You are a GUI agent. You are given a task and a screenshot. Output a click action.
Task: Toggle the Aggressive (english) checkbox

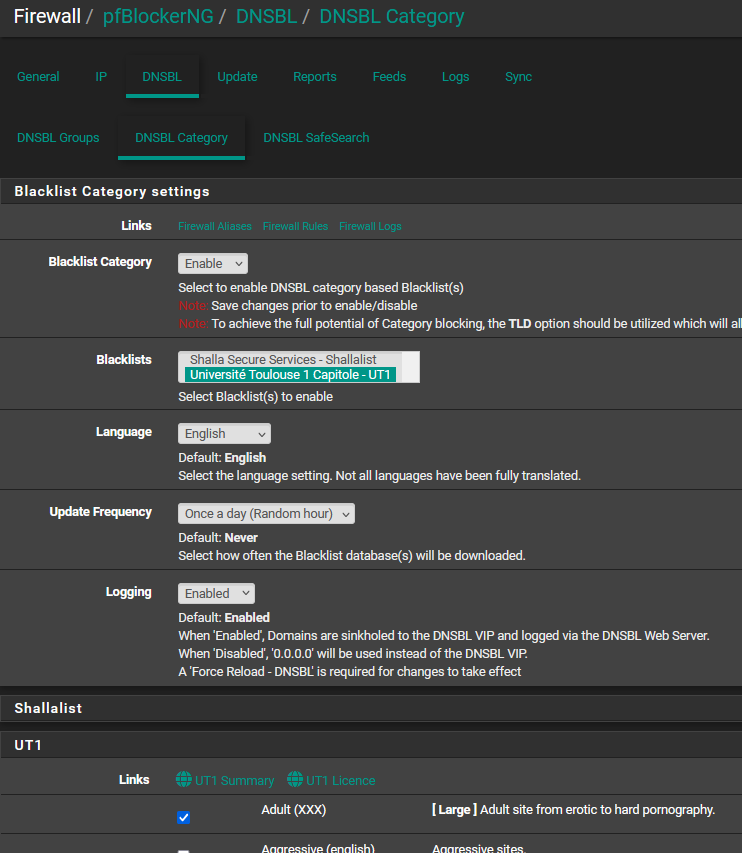click(183, 850)
